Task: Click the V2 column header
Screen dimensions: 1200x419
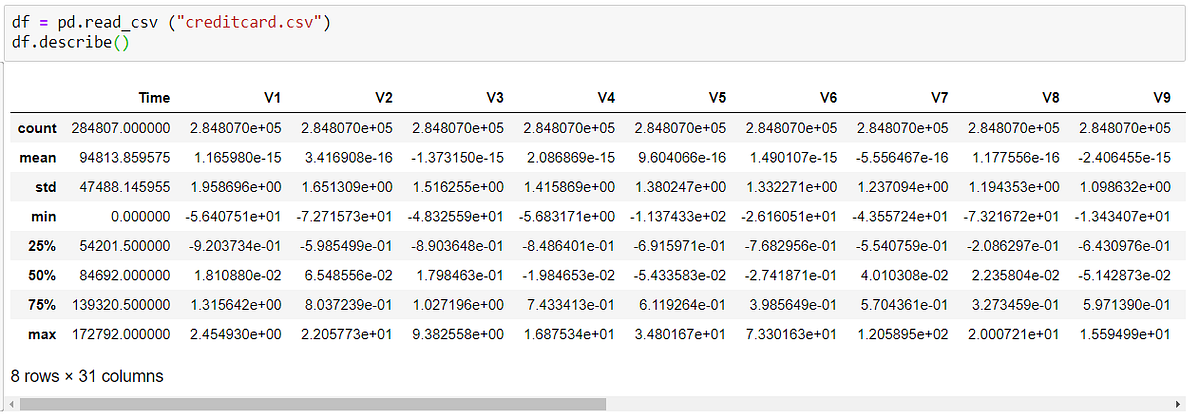Action: coord(382,98)
